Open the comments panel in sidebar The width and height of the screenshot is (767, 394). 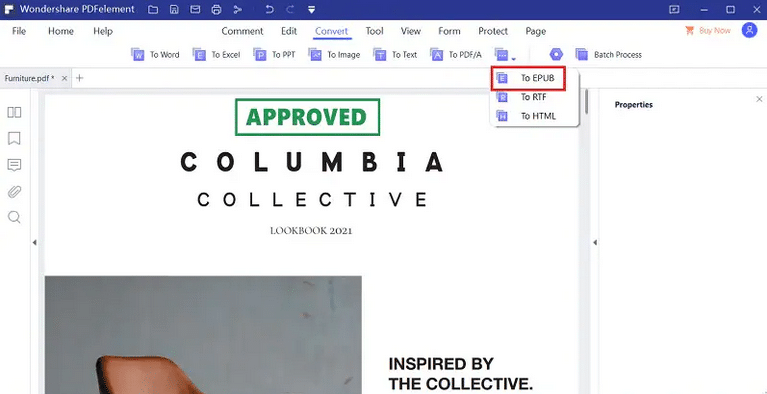coord(14,165)
